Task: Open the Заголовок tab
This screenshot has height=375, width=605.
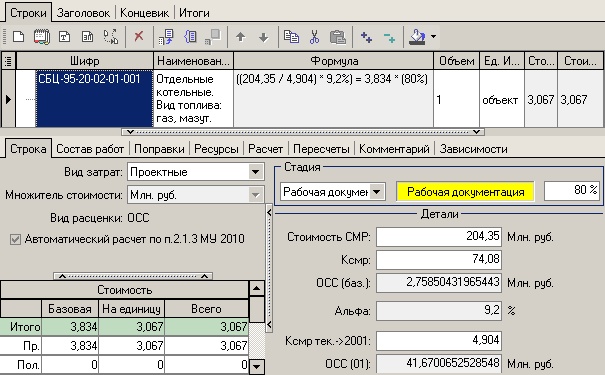Action: (83, 13)
